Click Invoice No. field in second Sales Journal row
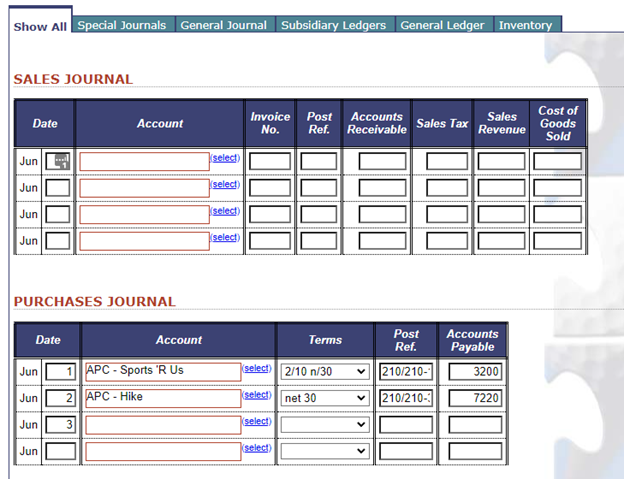This screenshot has height=479, width=624. 270,188
